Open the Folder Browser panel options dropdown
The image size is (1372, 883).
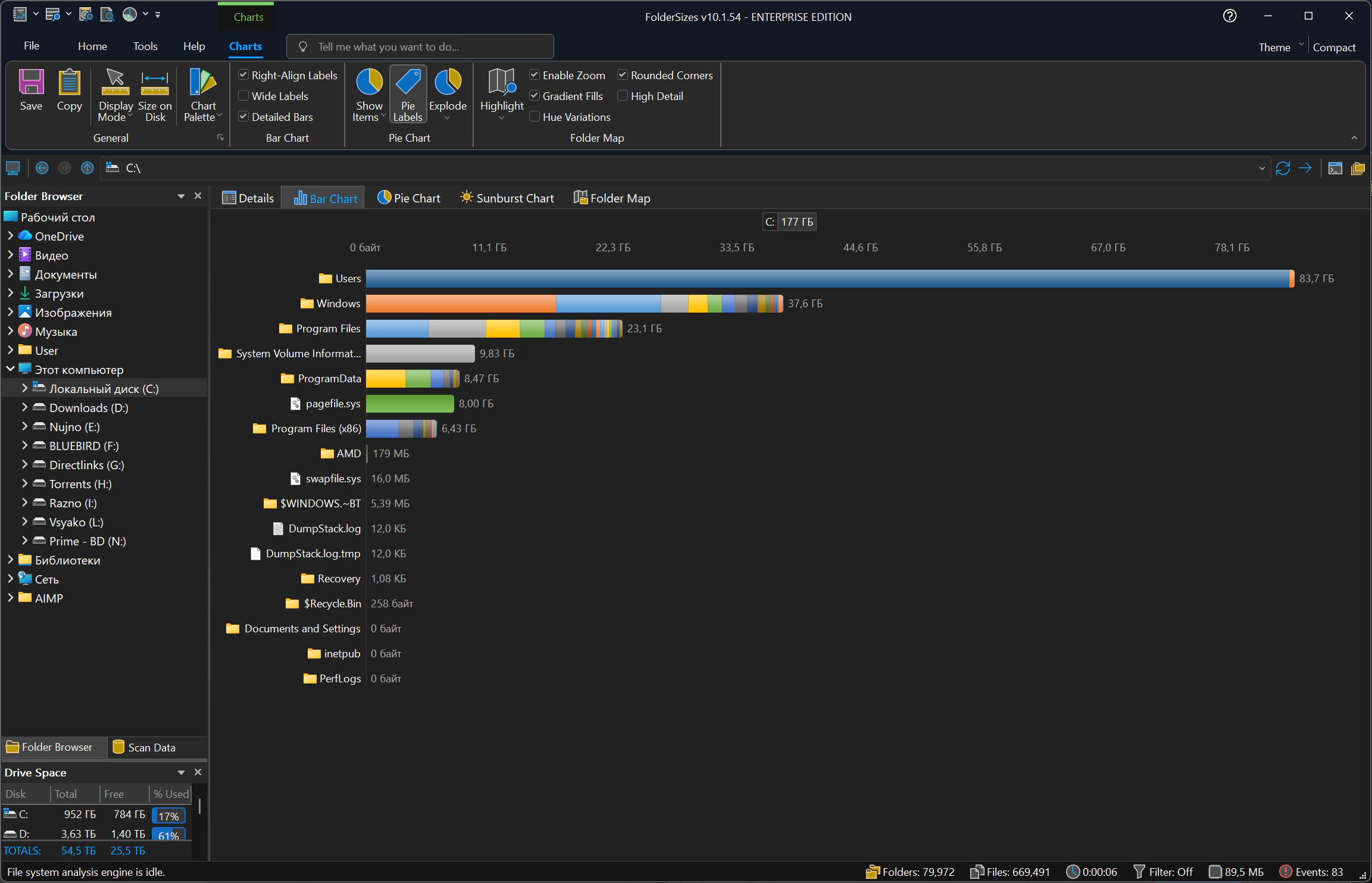pyautogui.click(x=181, y=196)
